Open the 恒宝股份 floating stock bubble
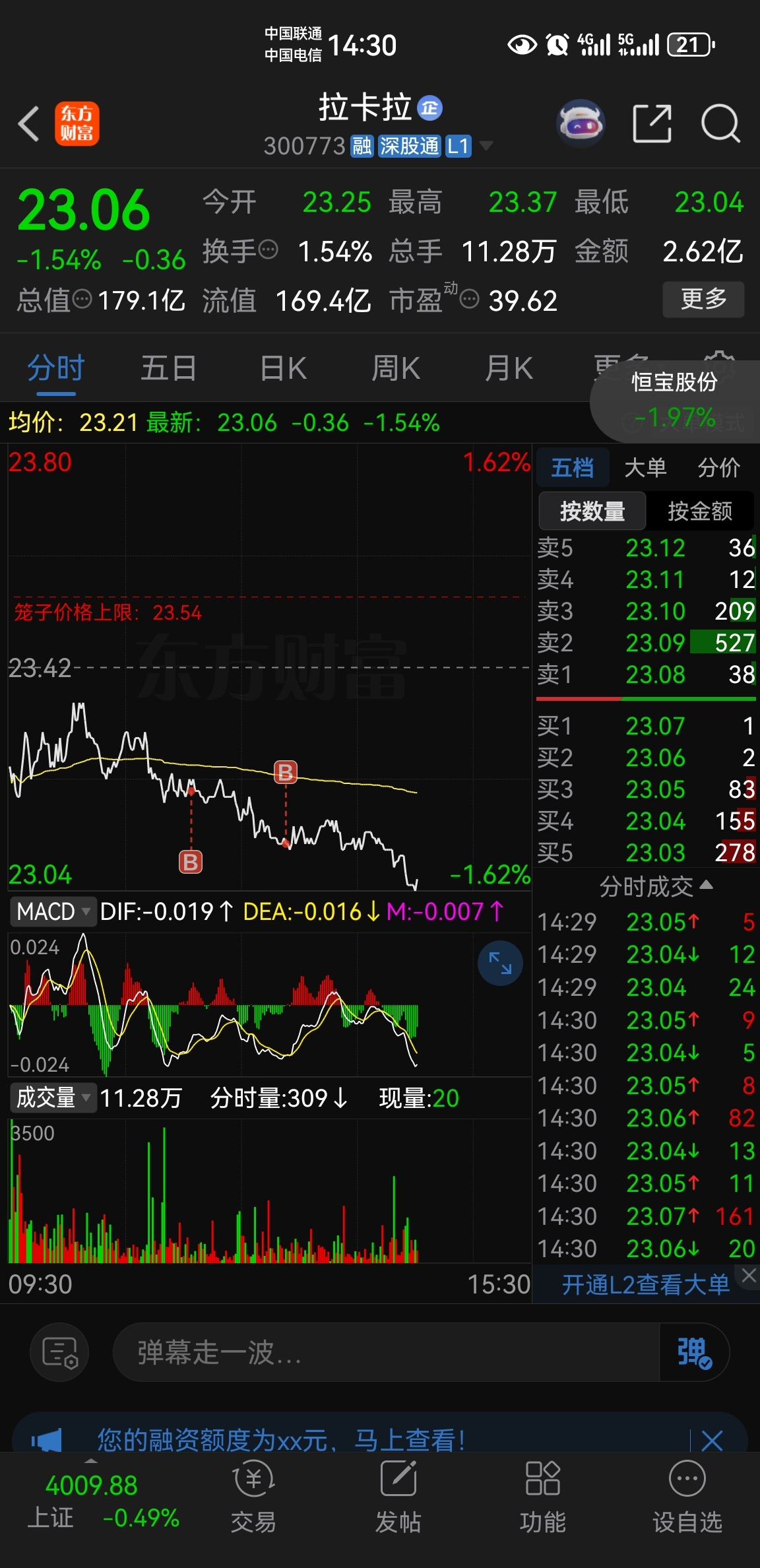 tap(675, 400)
